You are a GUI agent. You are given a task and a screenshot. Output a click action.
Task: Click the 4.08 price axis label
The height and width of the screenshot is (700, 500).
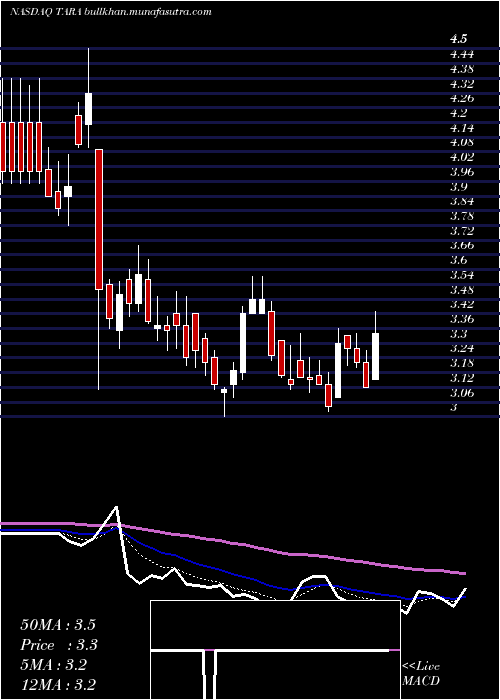coord(462,142)
